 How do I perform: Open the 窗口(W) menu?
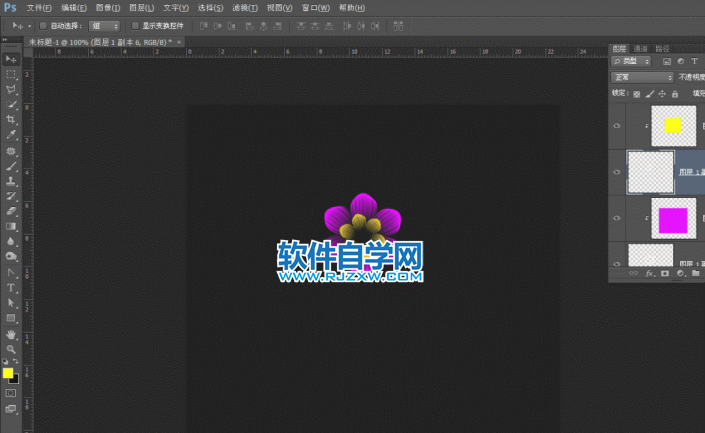316,8
